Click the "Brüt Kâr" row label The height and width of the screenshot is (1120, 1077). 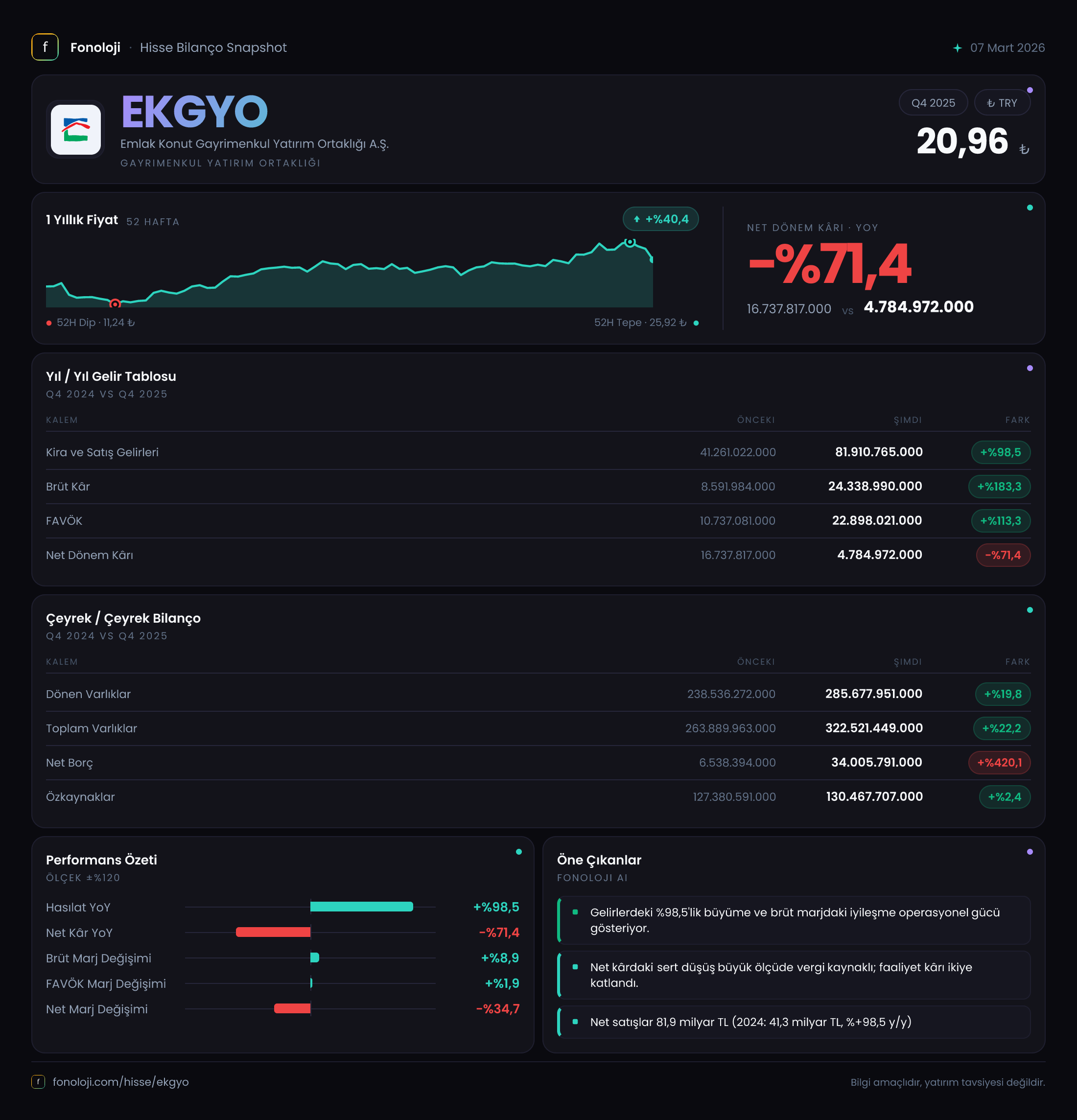tap(68, 486)
